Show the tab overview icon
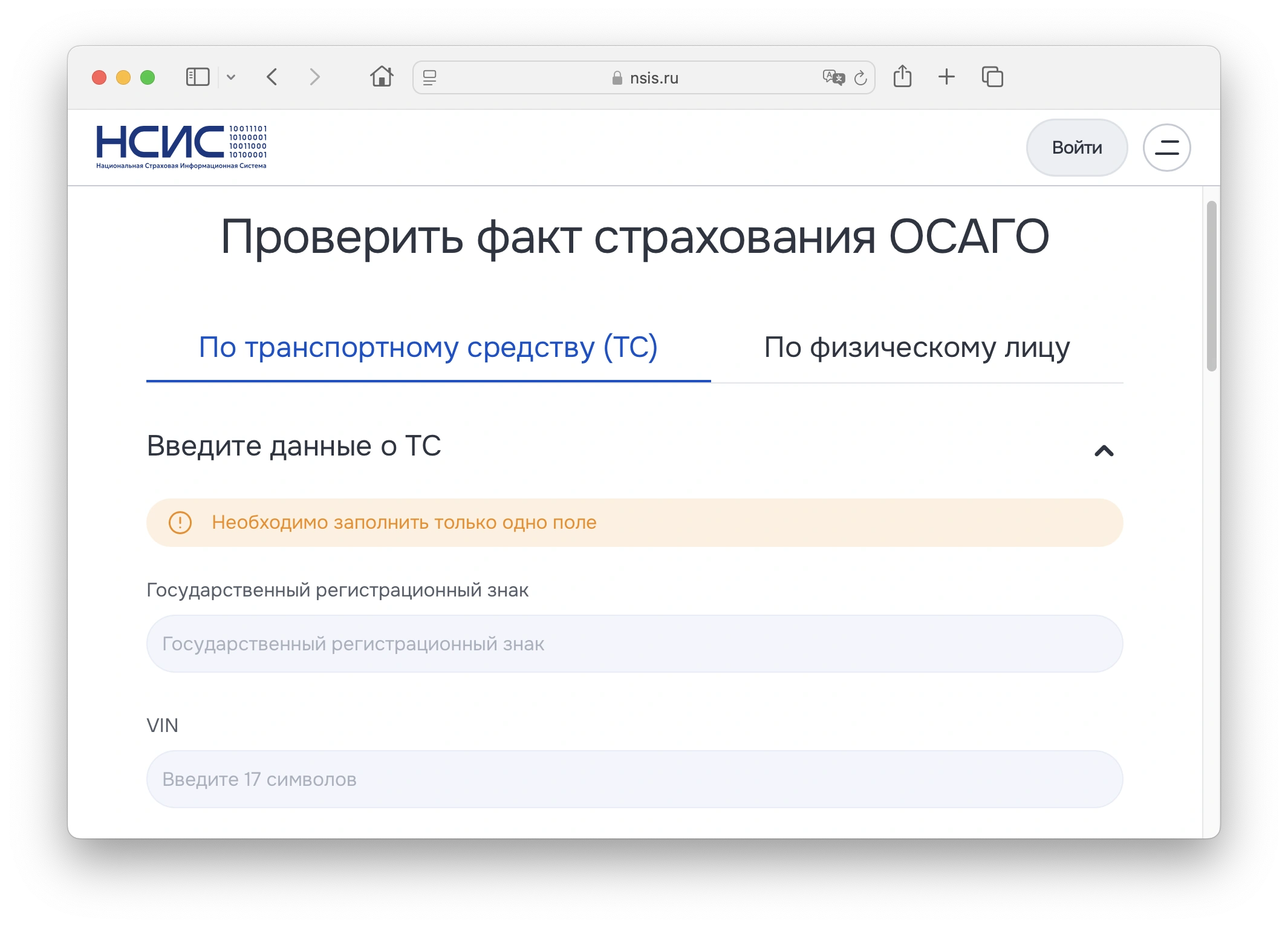This screenshot has width=1288, height=928. coord(992,77)
